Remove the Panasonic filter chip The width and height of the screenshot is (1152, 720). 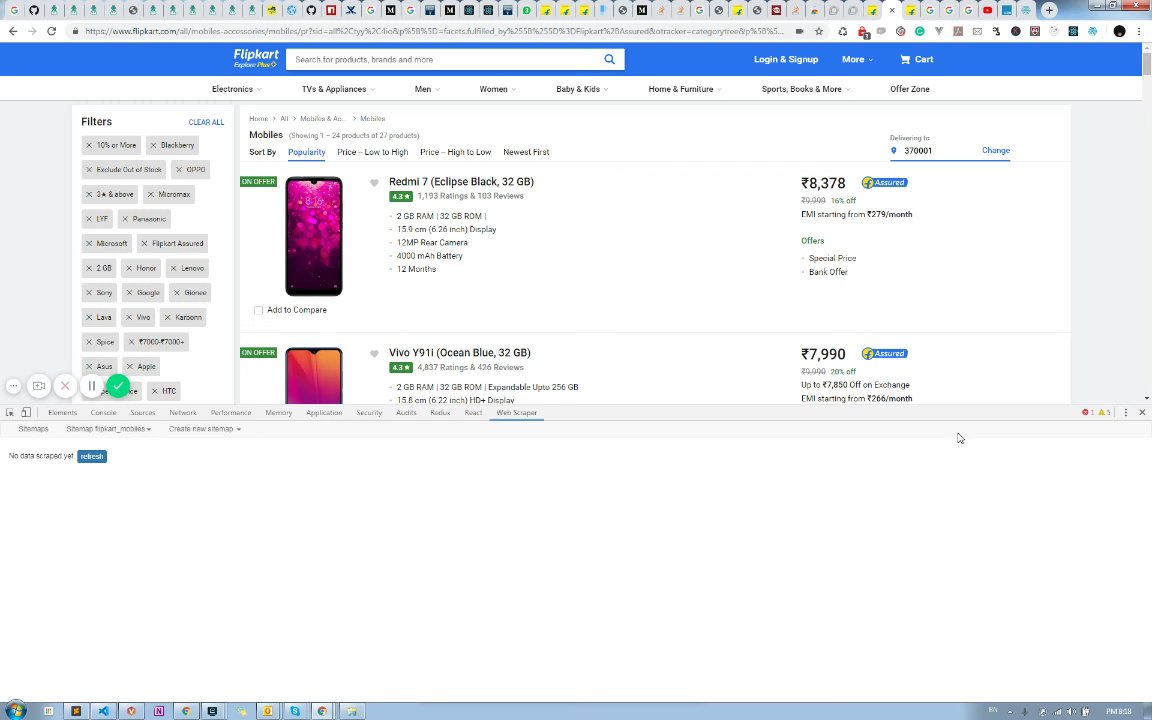coord(125,219)
